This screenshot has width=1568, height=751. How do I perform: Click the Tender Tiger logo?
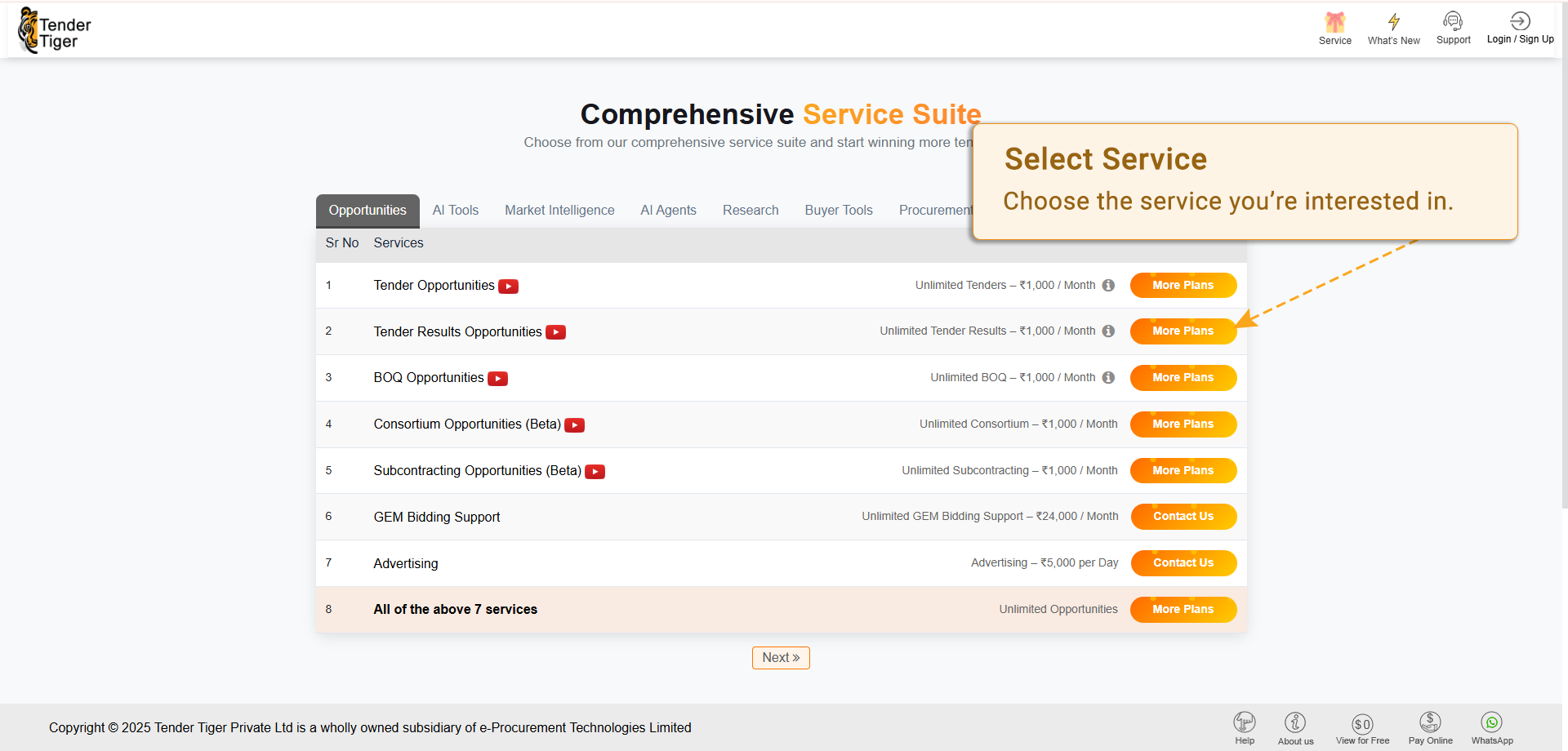coord(55,31)
